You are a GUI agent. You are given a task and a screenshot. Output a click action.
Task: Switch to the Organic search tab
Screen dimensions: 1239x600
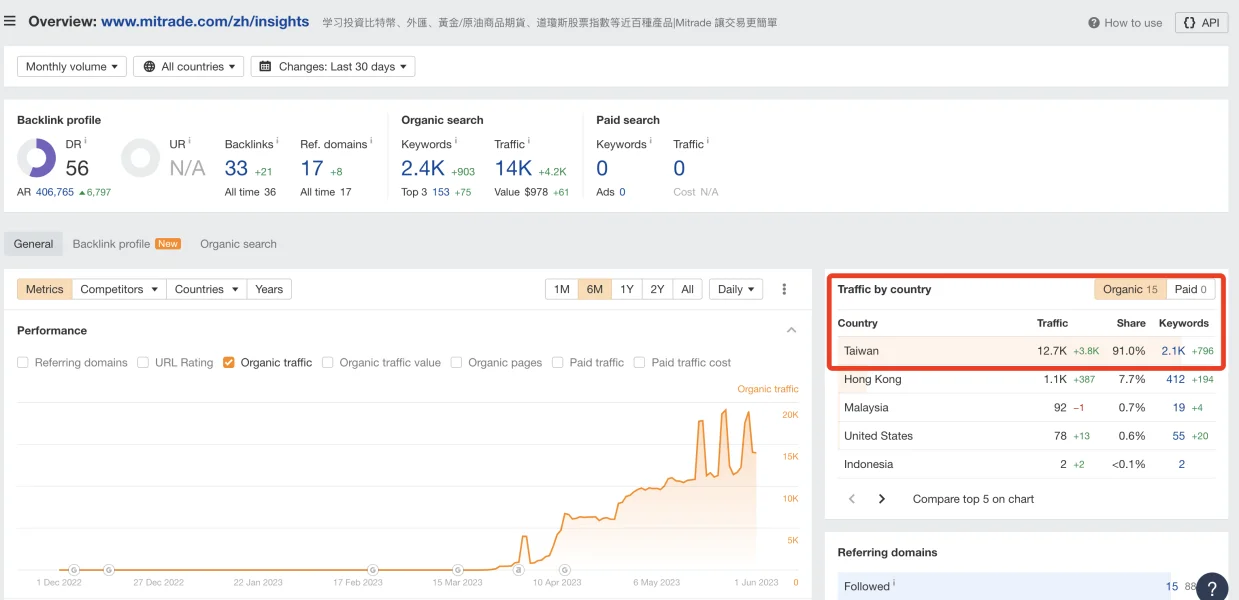click(238, 244)
